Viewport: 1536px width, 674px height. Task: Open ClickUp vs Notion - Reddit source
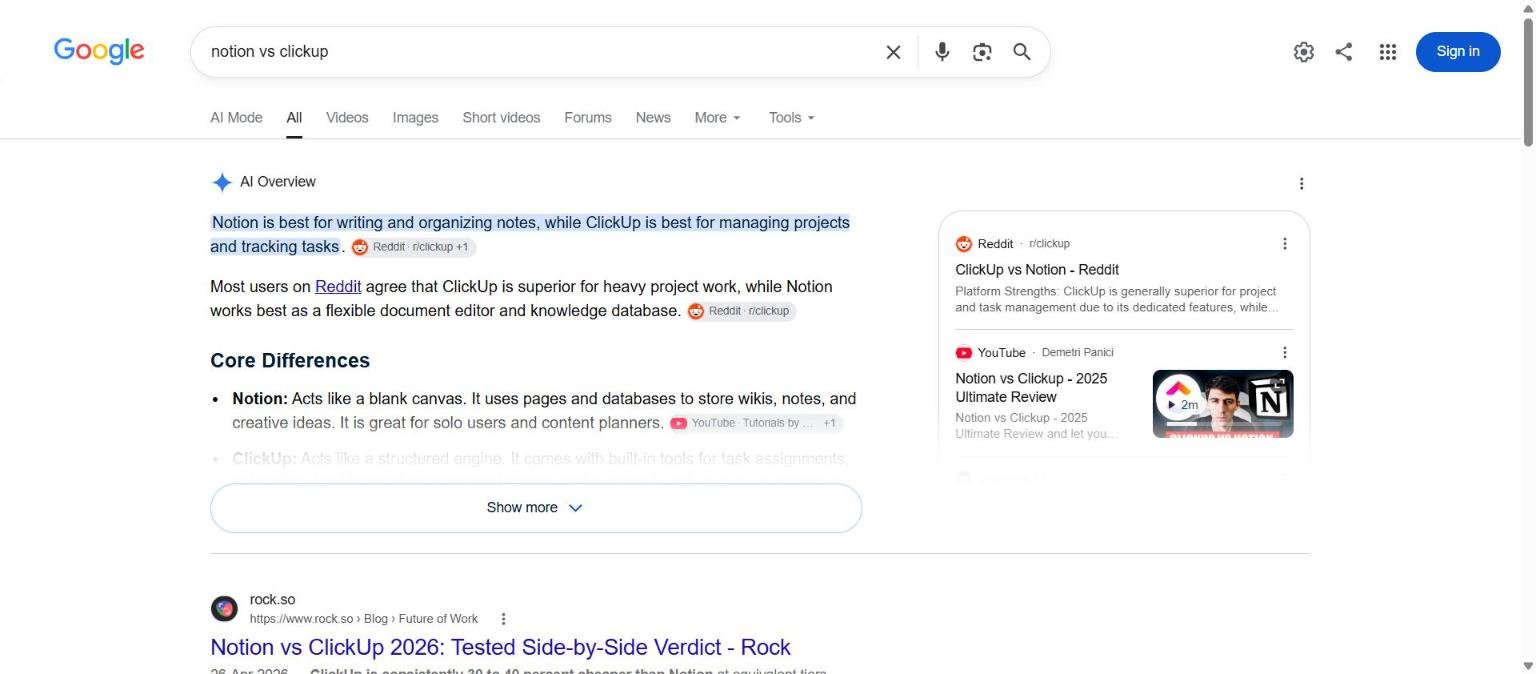tap(1037, 270)
